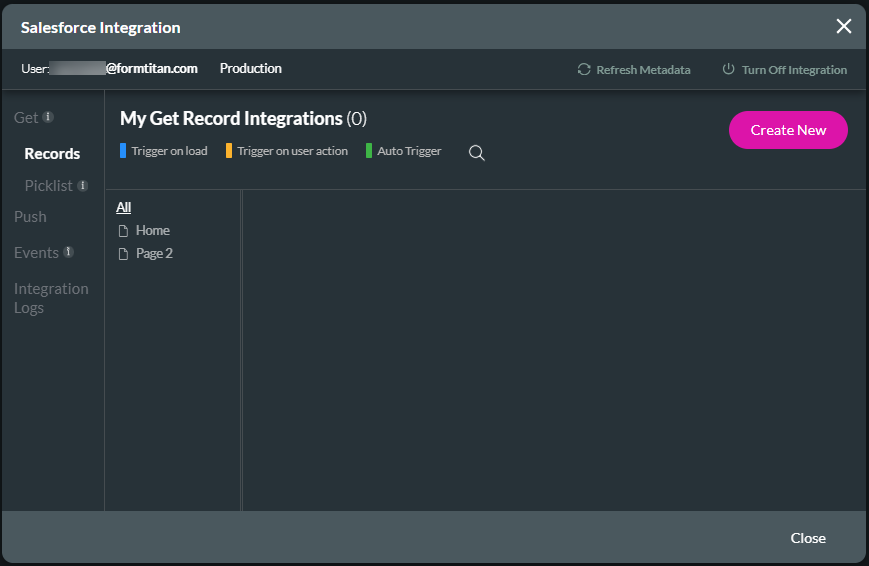
Task: Open the Get section in sidebar
Action: pos(25,118)
